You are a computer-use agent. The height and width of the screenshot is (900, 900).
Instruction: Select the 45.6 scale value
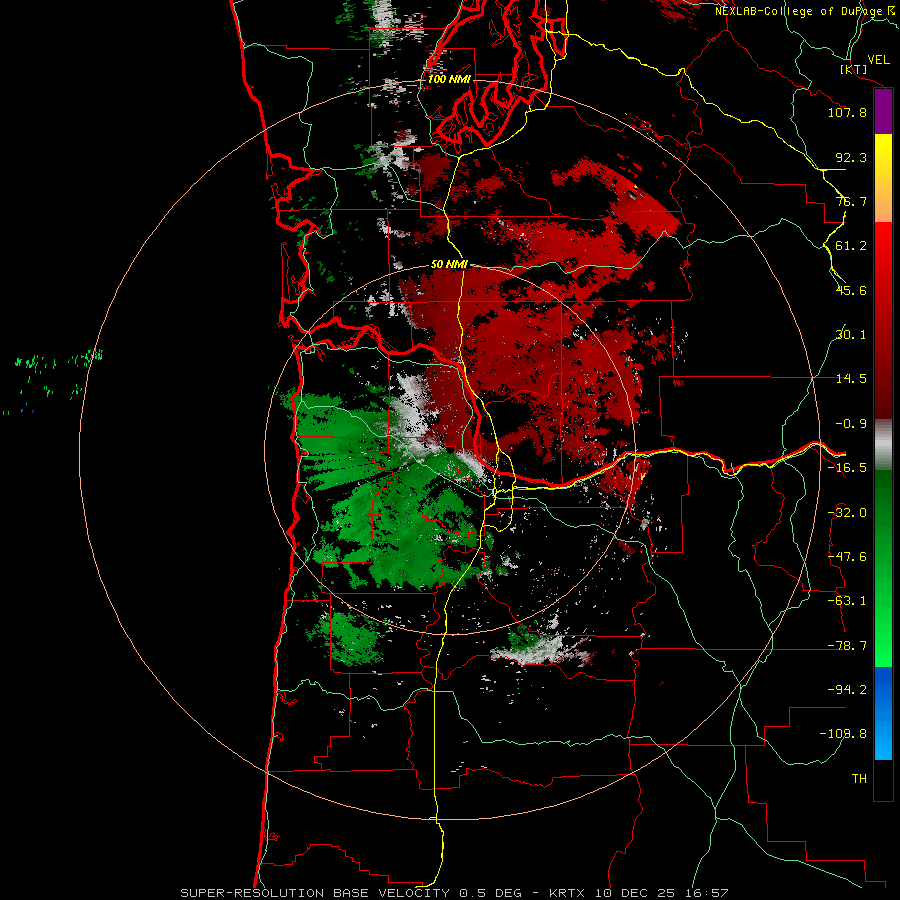pos(851,290)
